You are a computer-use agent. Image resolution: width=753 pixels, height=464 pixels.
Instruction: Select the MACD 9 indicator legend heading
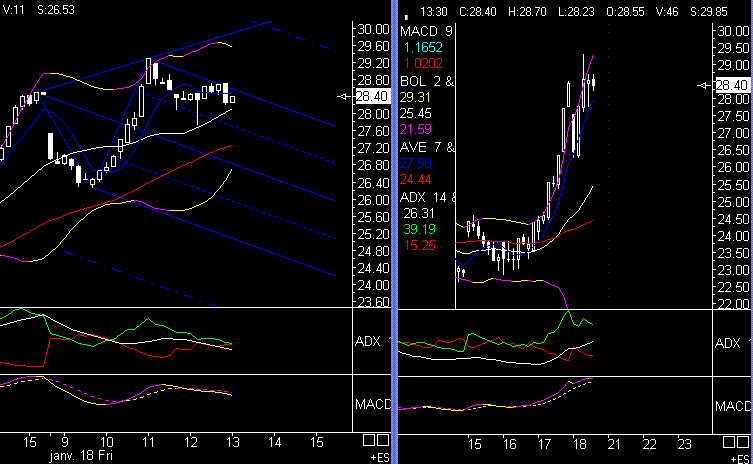coord(426,31)
